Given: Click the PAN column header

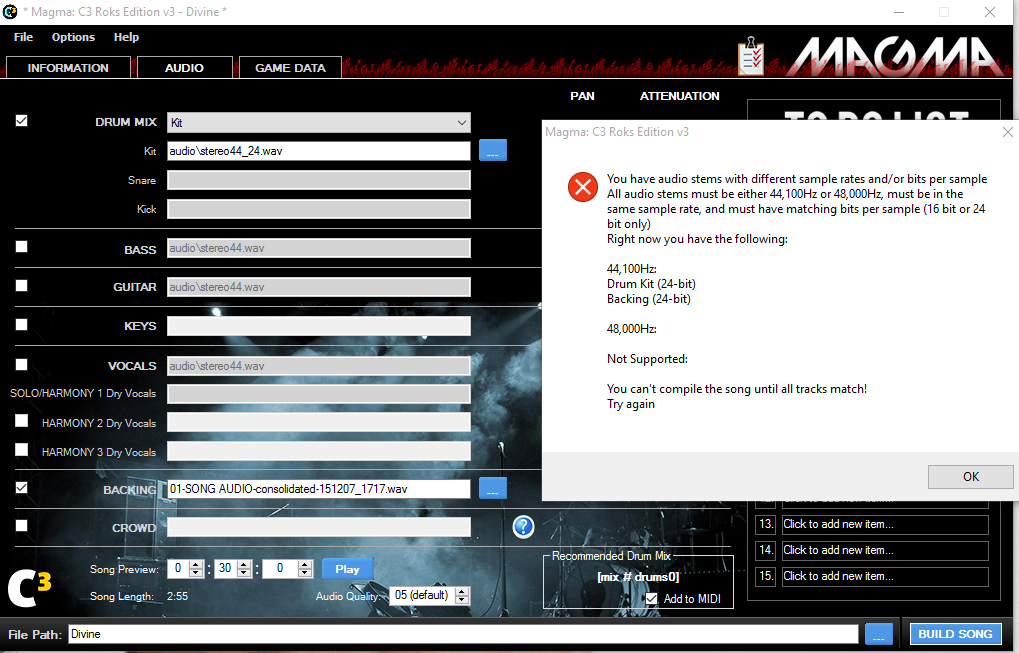Looking at the screenshot, I should point(582,96).
